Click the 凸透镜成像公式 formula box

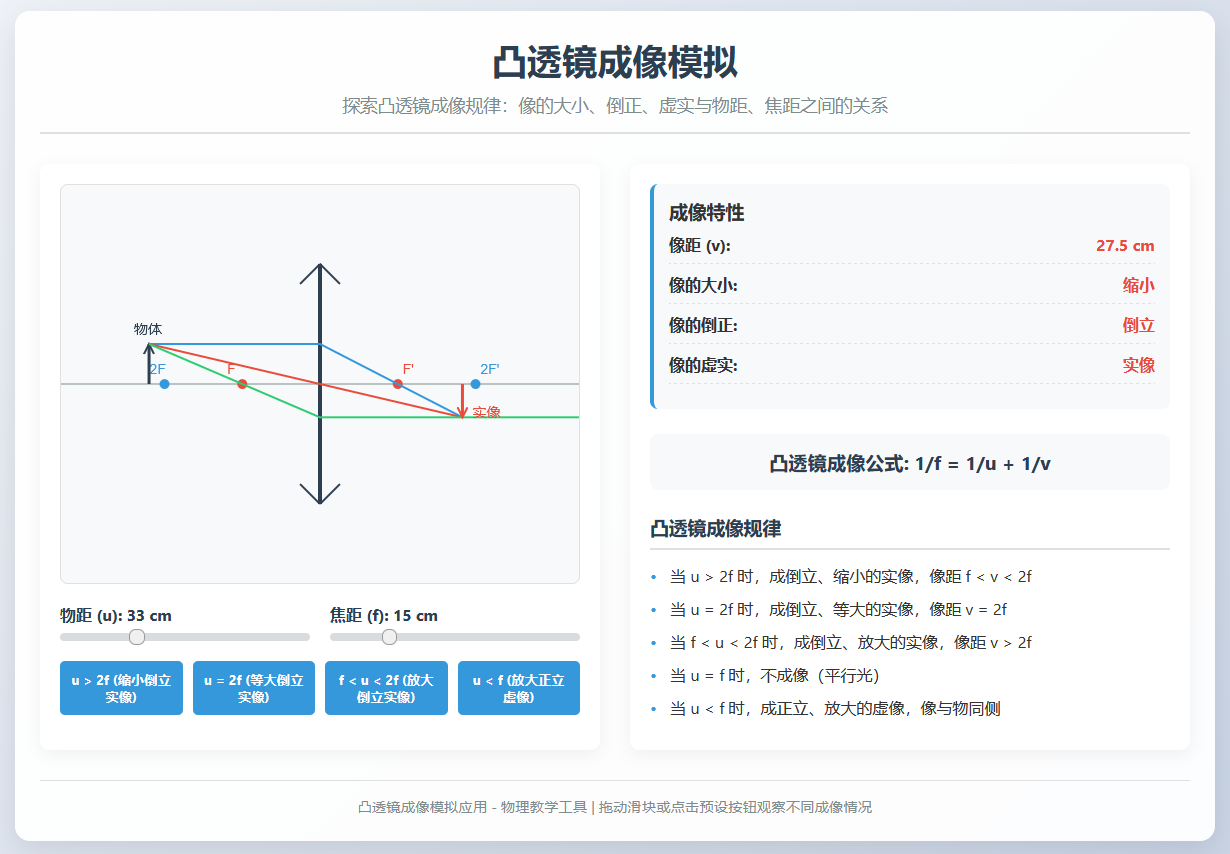910,462
